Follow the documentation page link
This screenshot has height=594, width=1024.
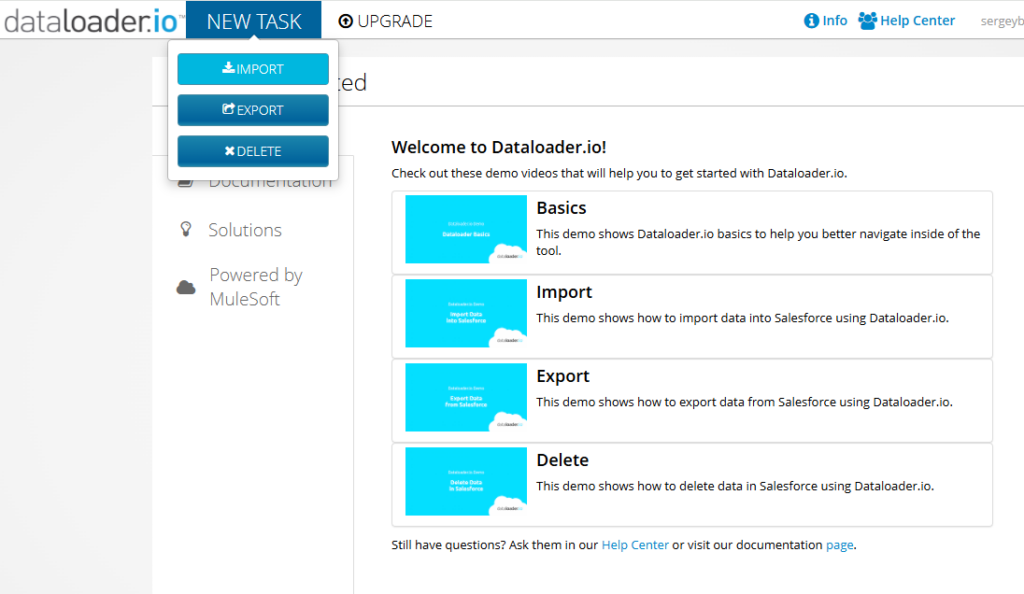point(839,545)
